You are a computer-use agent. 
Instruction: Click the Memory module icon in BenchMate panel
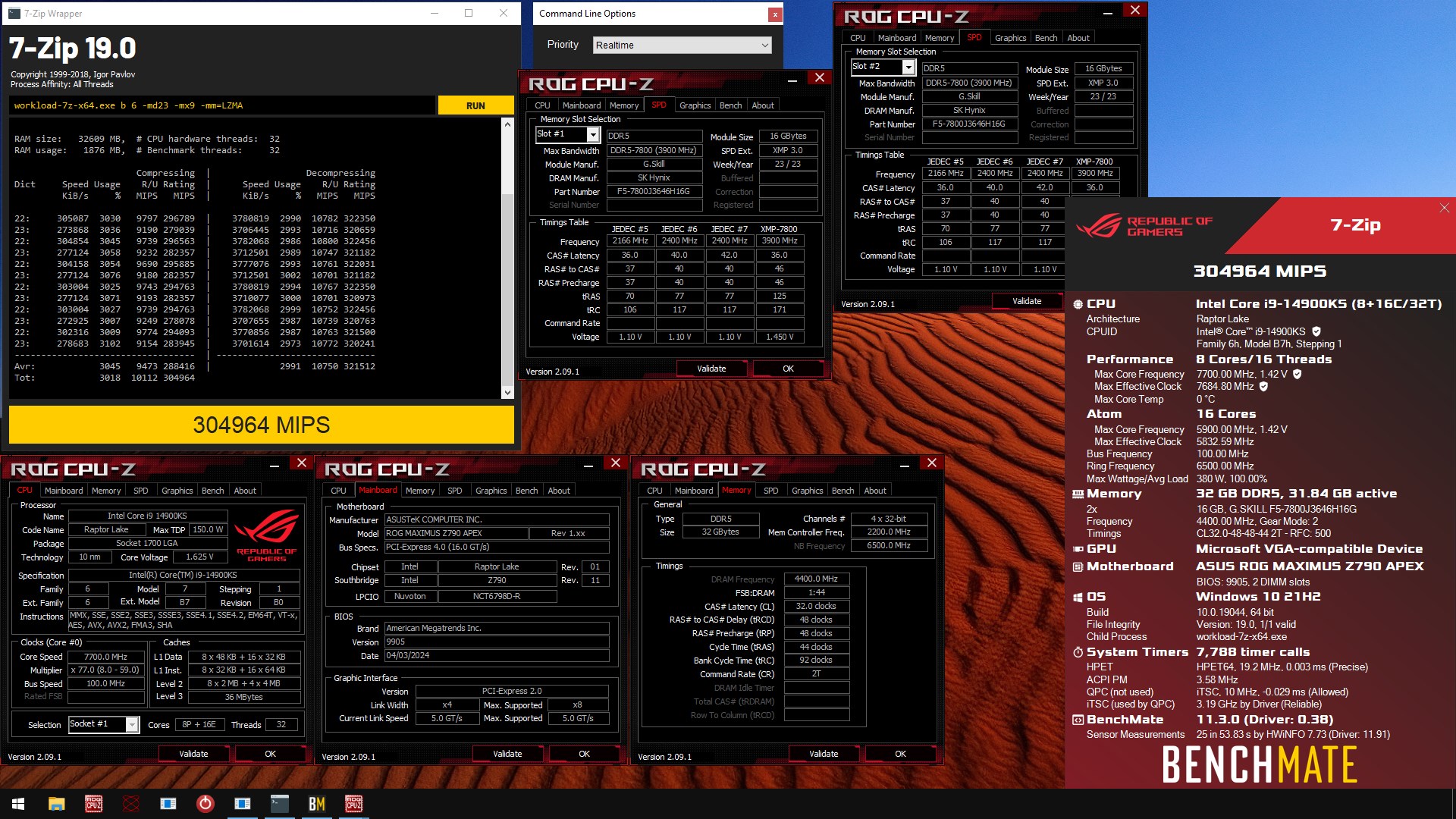[1078, 494]
